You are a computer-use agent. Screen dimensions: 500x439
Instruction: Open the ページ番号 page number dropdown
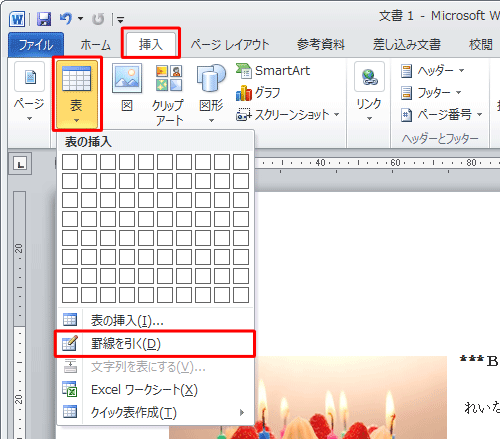442,115
